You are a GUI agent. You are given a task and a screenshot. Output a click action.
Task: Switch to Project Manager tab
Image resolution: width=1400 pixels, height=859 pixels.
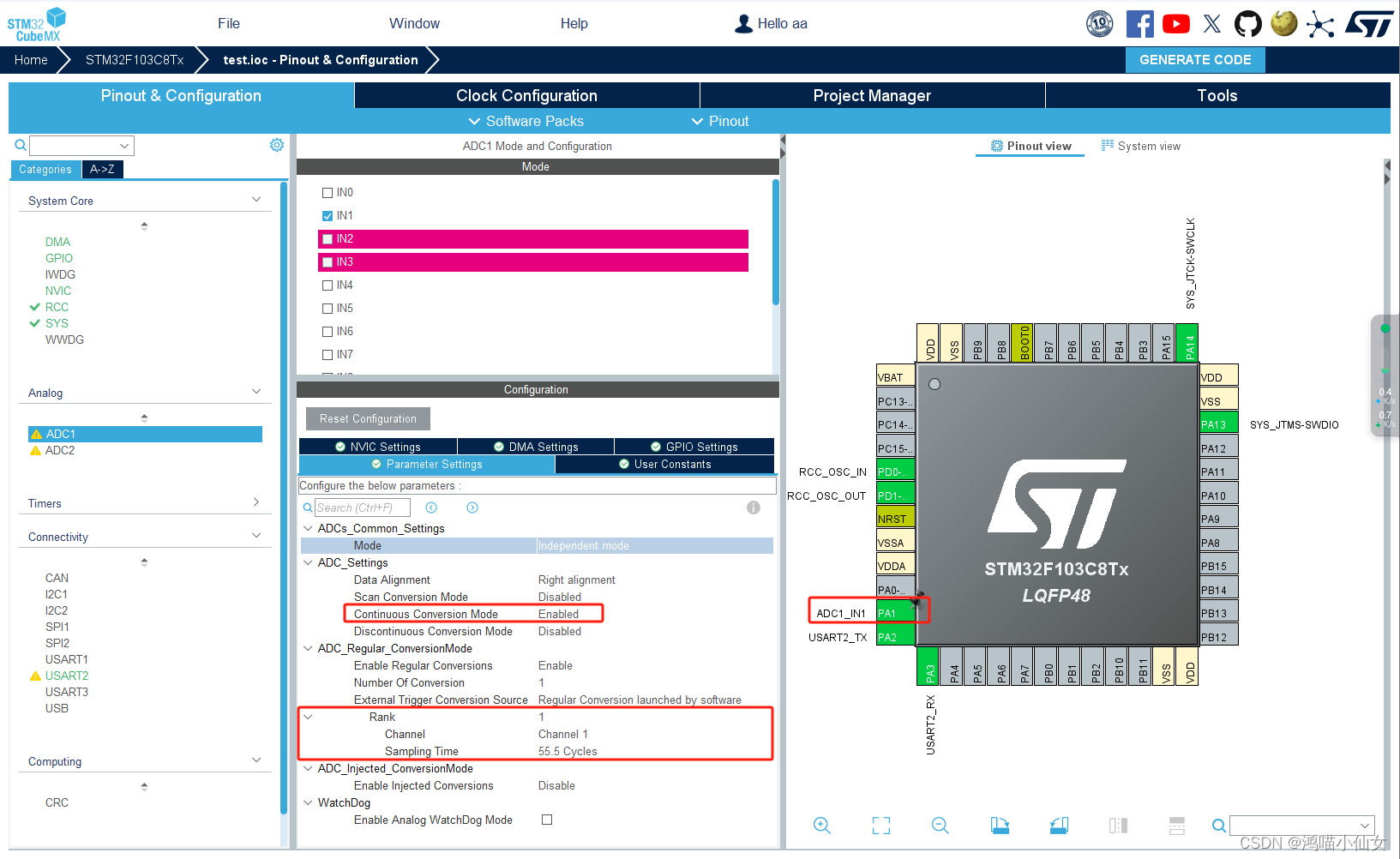coord(872,95)
